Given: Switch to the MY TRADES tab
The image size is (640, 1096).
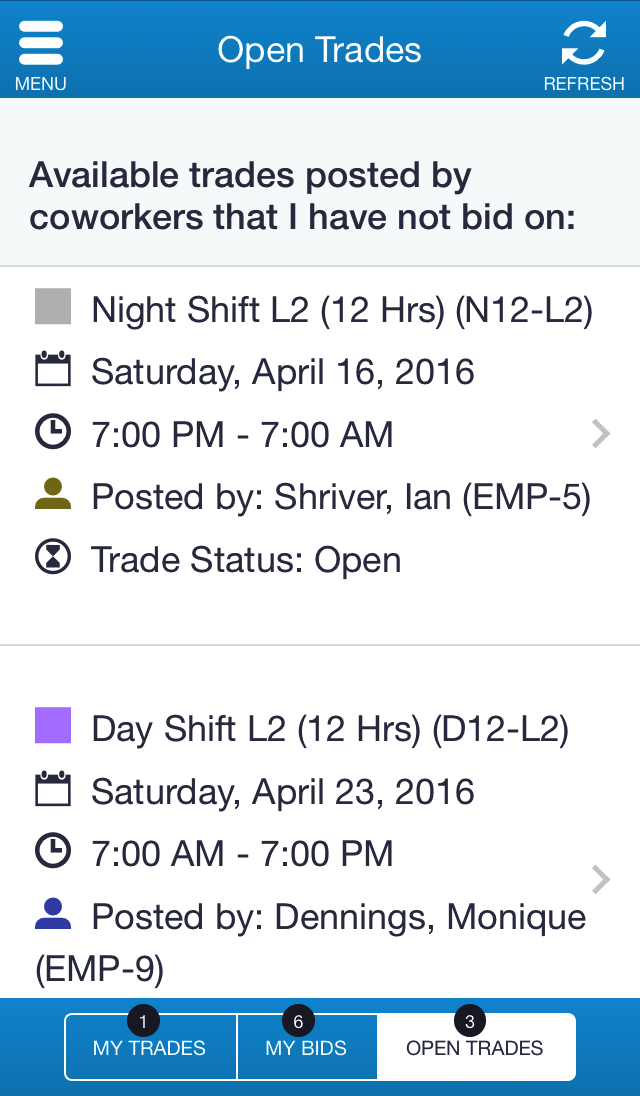Looking at the screenshot, I should pos(150,1047).
